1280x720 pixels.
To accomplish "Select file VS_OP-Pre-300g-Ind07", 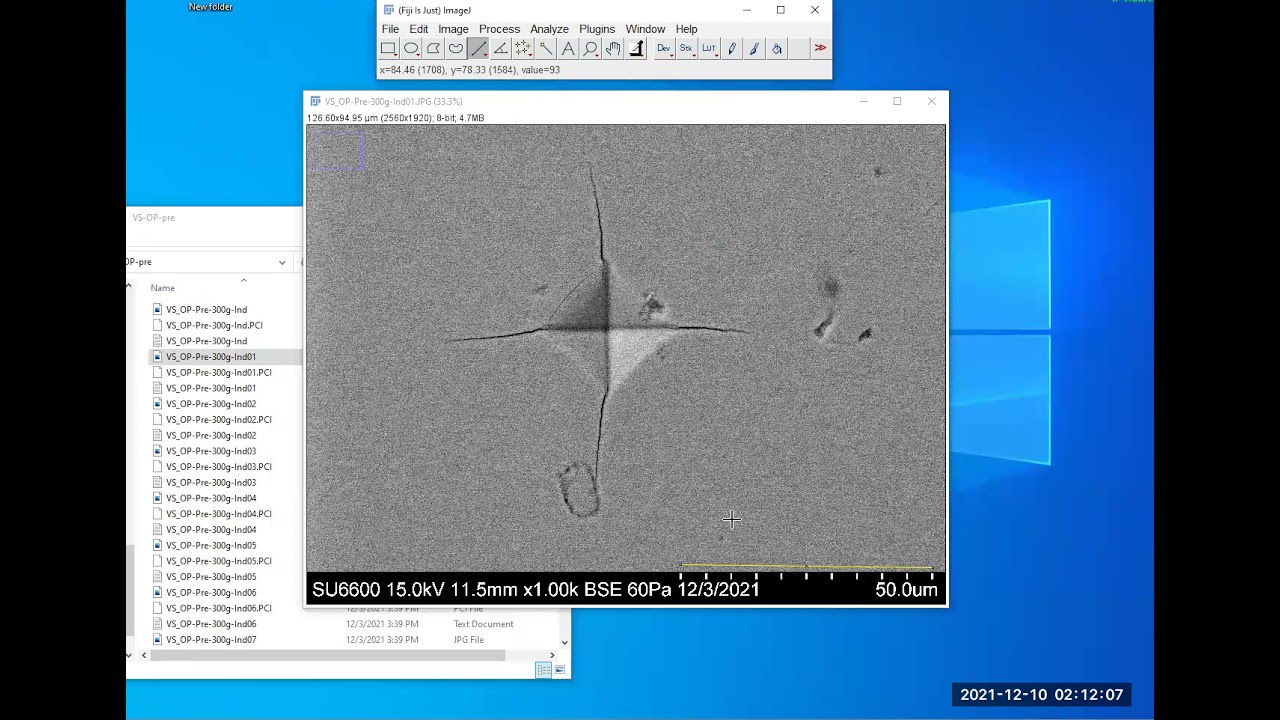I will [211, 640].
